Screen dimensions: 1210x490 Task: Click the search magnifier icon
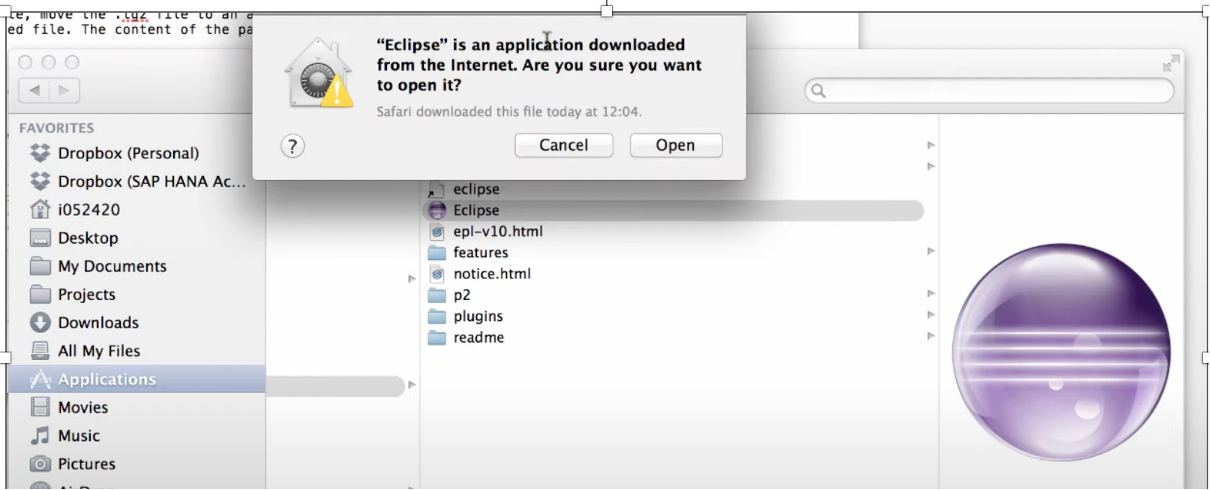[818, 91]
